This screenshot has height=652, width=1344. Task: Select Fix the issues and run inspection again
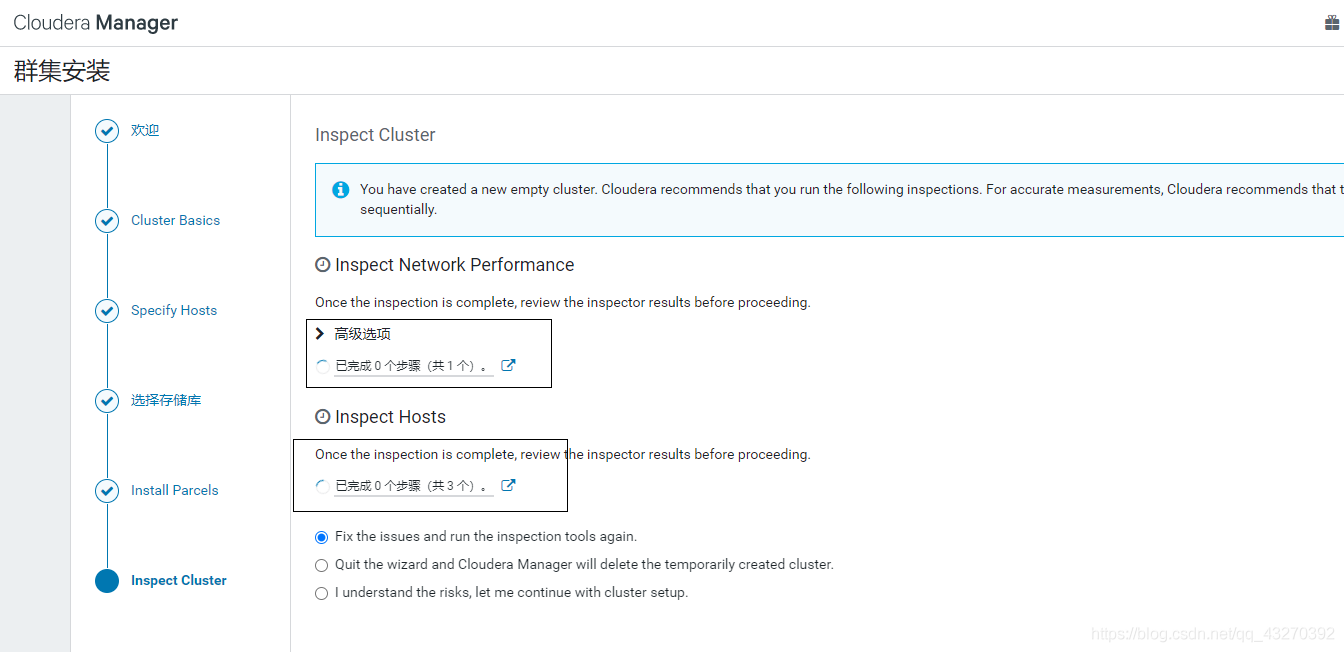click(321, 537)
